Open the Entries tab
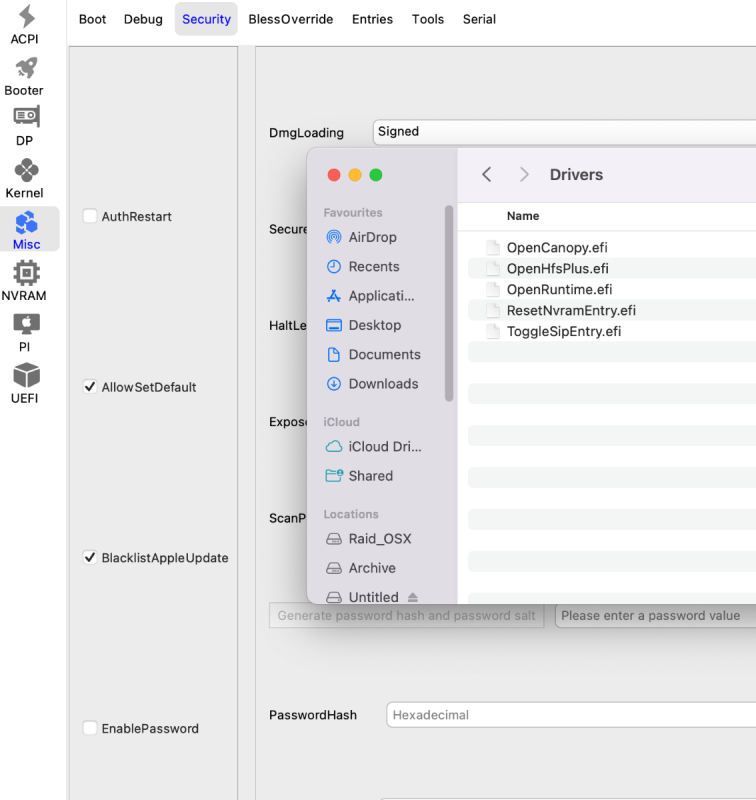Screen dimensions: 756x800 (372, 19)
